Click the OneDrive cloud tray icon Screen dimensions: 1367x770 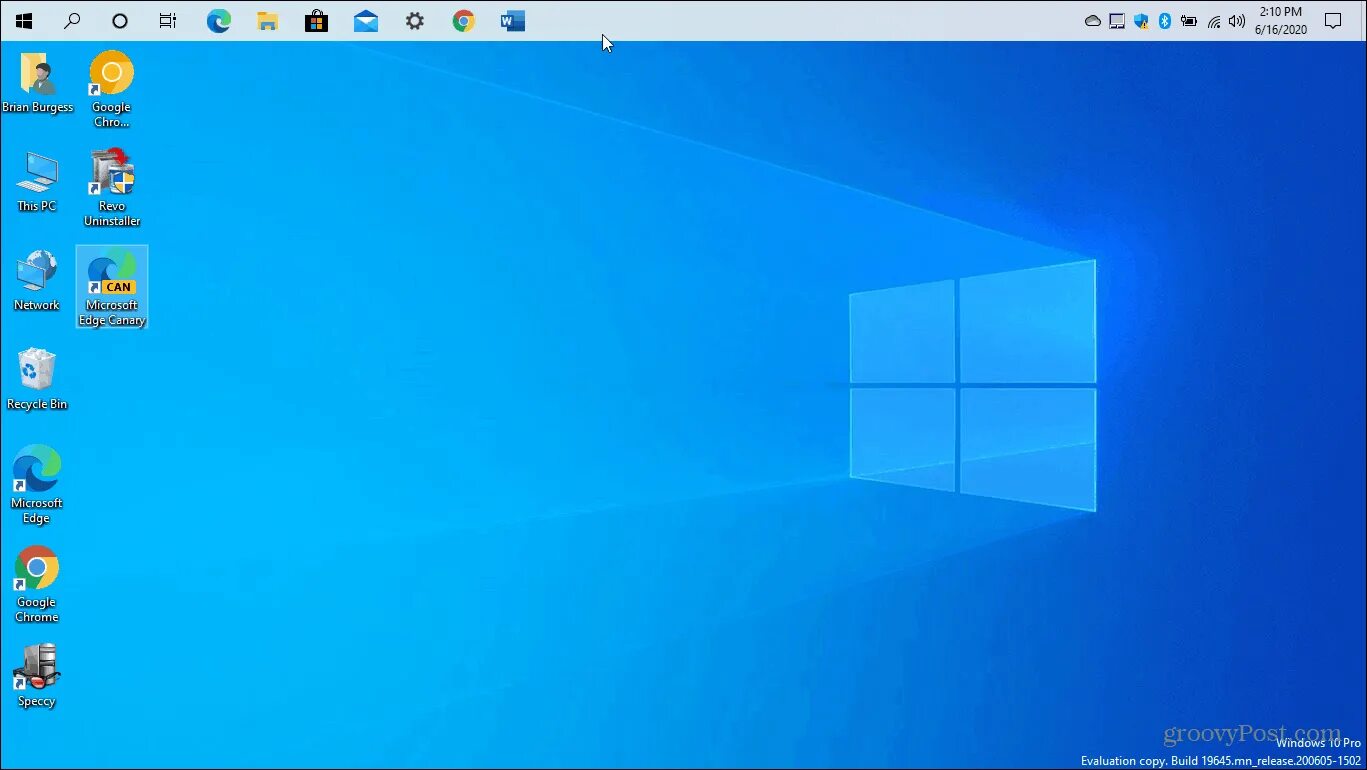click(x=1093, y=21)
